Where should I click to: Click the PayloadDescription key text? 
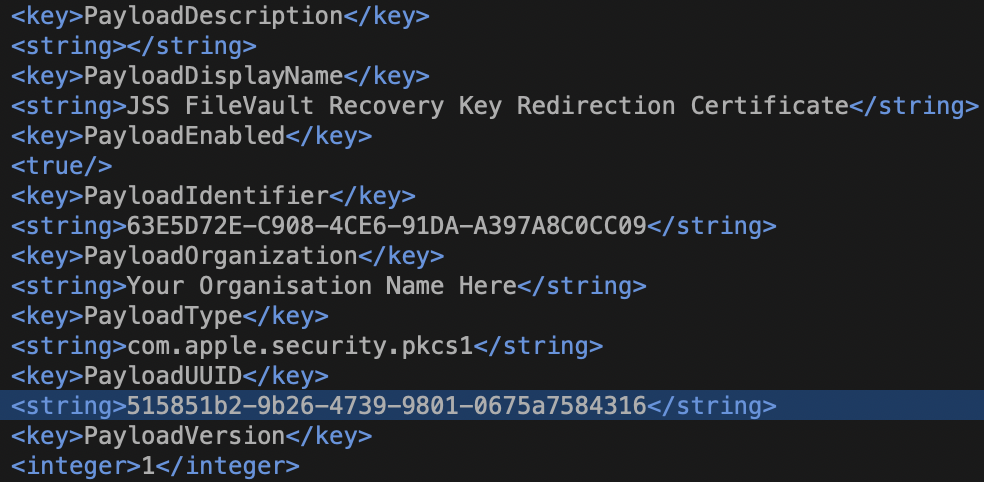click(213, 16)
